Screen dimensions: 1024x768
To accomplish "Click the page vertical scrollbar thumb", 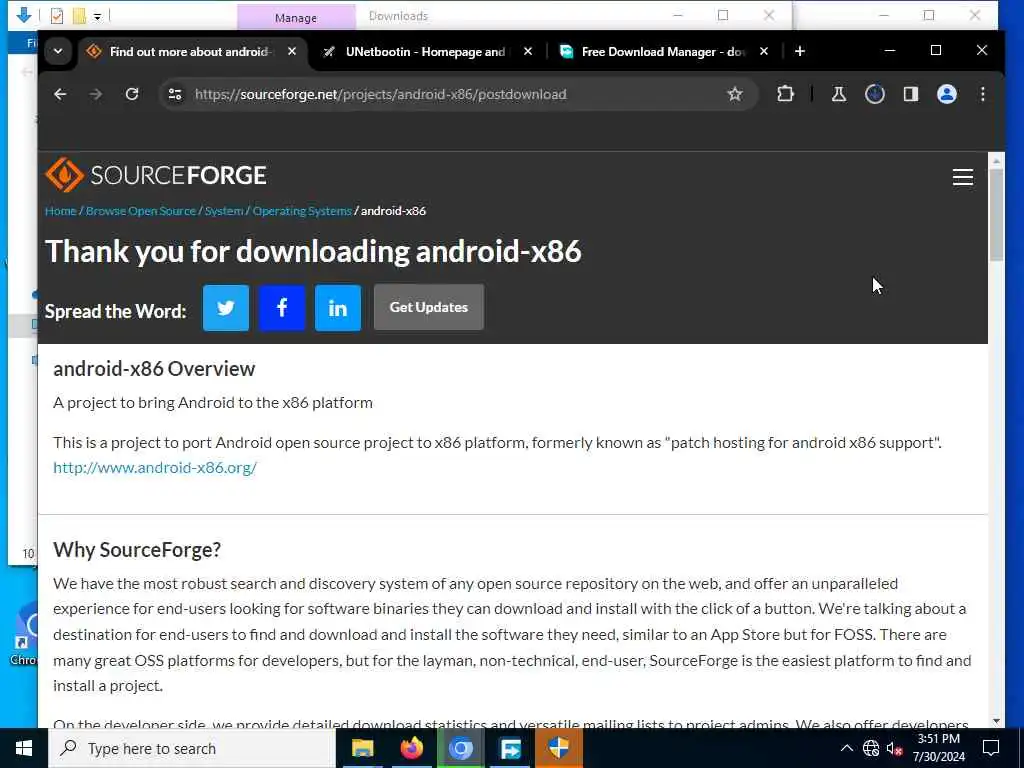I will [996, 215].
